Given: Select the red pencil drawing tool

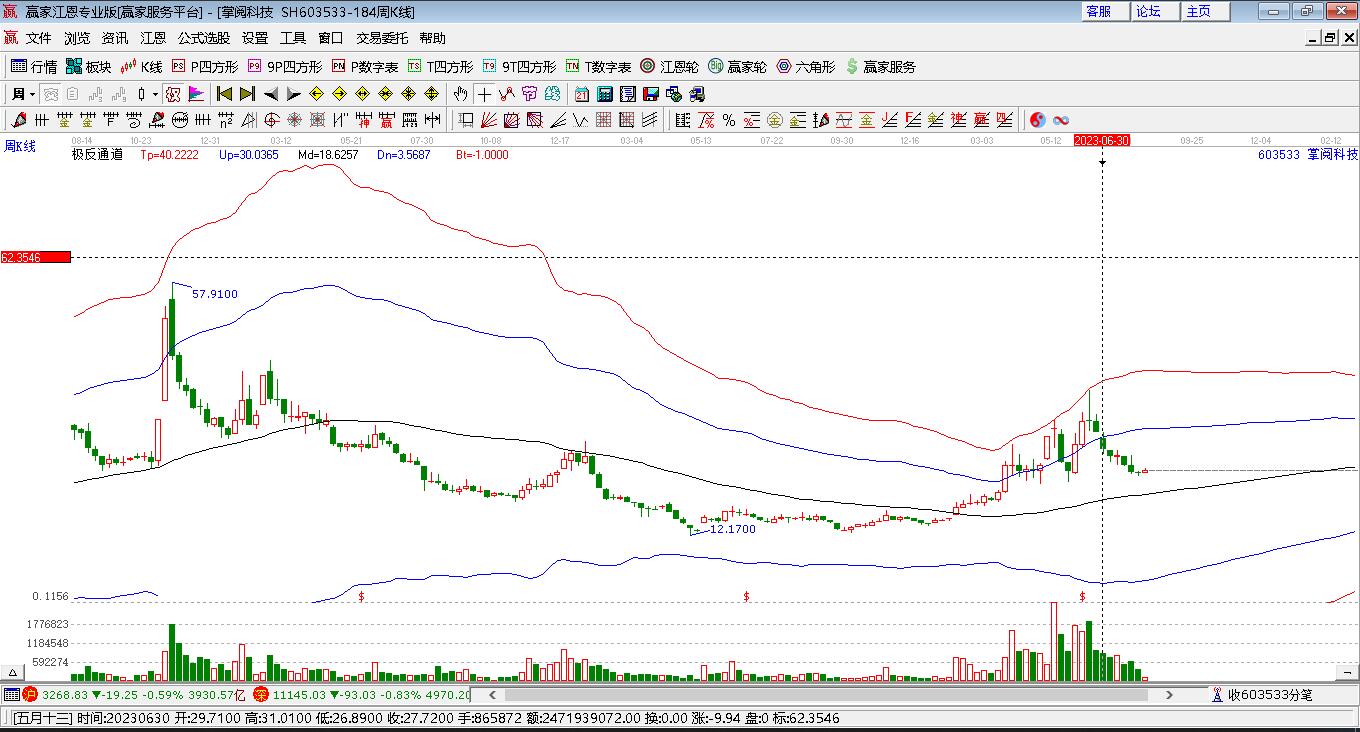Looking at the screenshot, I should click(18, 120).
